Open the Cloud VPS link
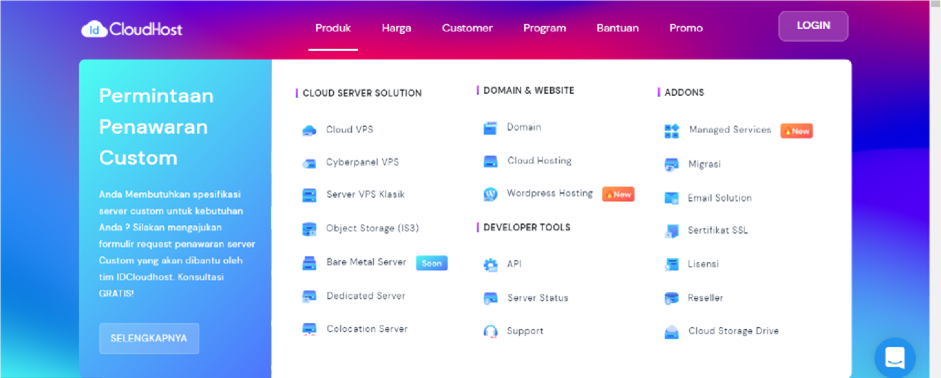 point(350,130)
